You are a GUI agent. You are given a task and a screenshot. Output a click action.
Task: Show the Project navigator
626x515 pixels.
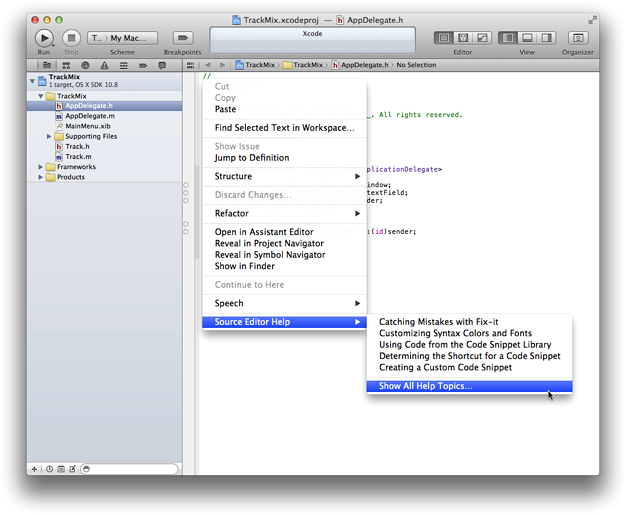tap(47, 65)
